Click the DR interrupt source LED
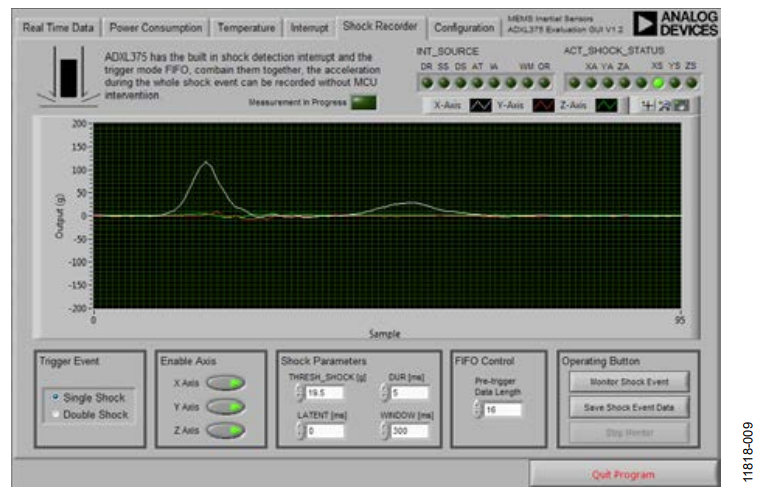This screenshot has height=491, width=760. point(427,83)
